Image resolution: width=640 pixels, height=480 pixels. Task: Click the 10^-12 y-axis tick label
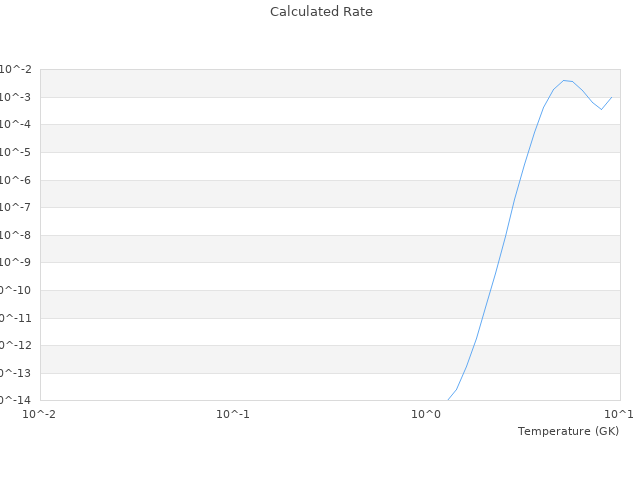coord(15,345)
